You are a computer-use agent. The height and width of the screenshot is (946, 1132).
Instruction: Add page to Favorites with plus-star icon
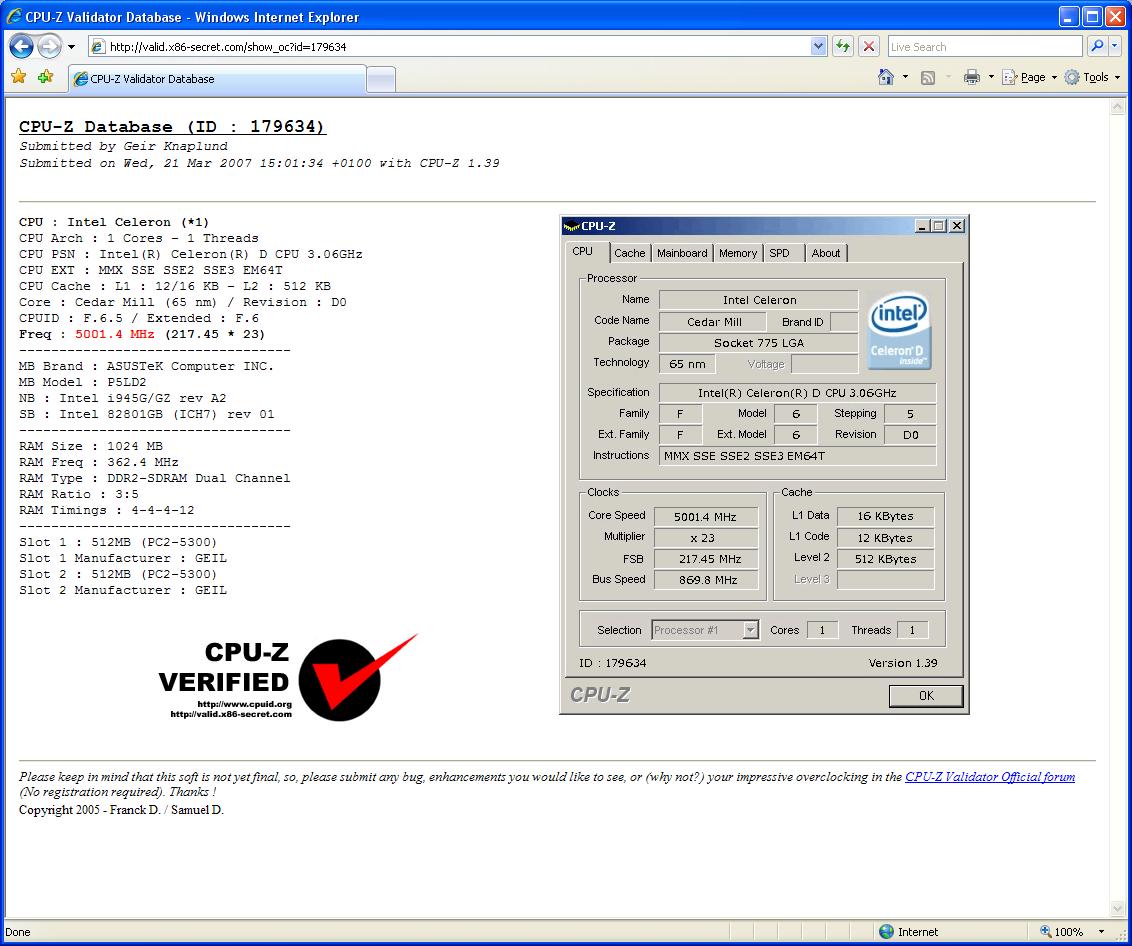(45, 77)
